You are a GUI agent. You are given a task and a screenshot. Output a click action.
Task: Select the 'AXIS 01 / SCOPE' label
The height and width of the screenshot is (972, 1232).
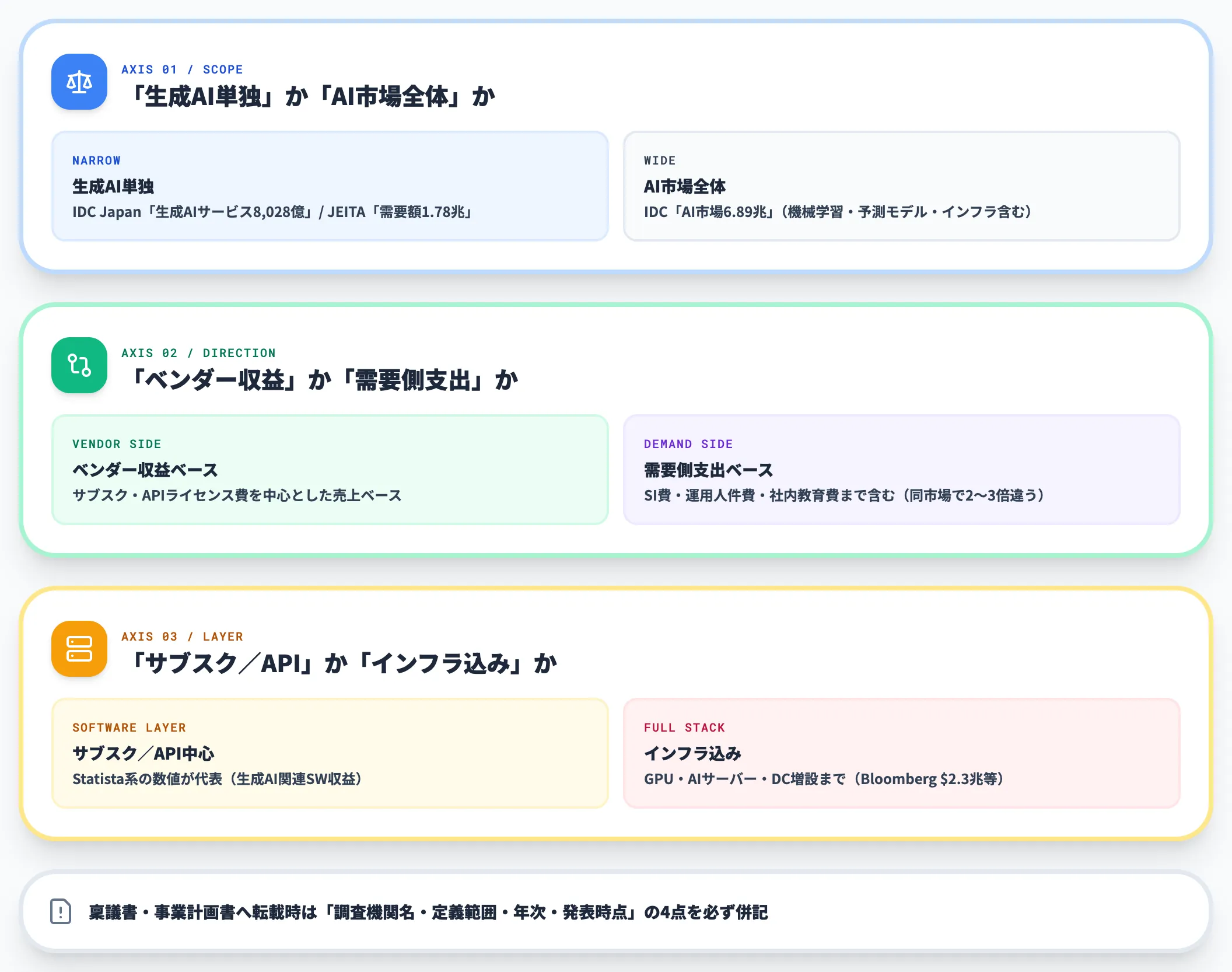(x=182, y=69)
